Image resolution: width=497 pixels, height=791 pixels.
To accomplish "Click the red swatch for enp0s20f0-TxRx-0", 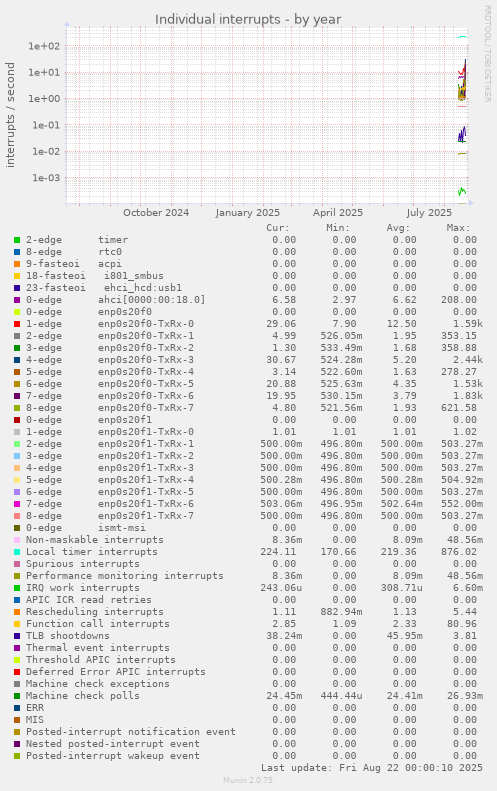I will click(17, 324).
